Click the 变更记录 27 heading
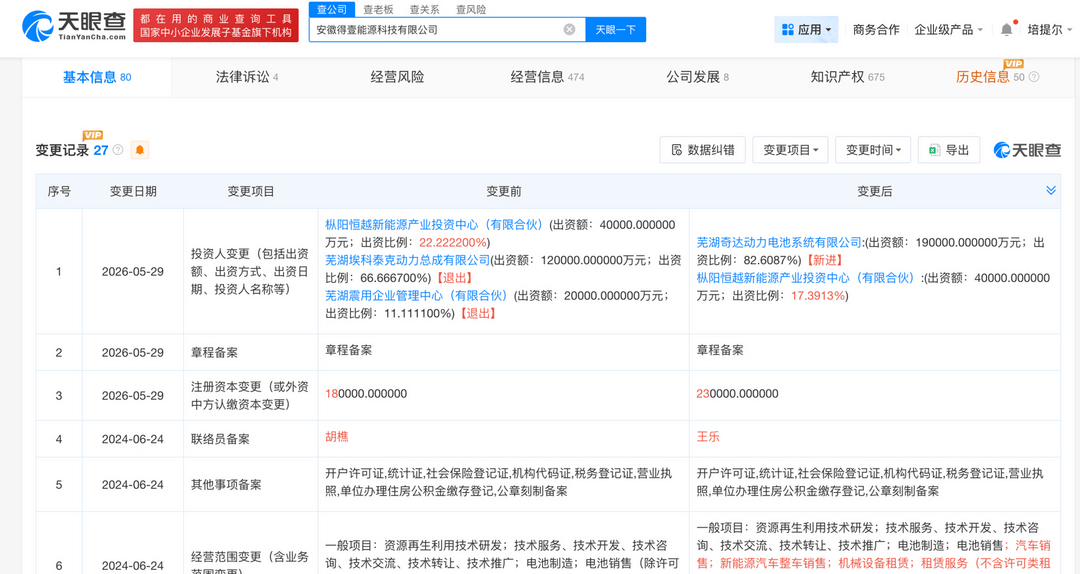1080x574 pixels. click(72, 150)
